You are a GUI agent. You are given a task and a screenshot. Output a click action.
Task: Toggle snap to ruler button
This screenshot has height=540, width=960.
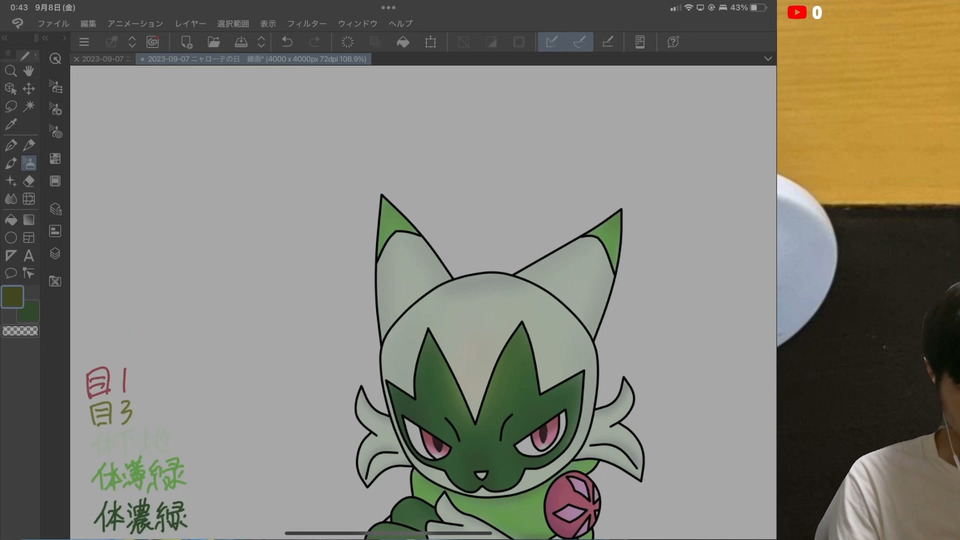tap(550, 42)
